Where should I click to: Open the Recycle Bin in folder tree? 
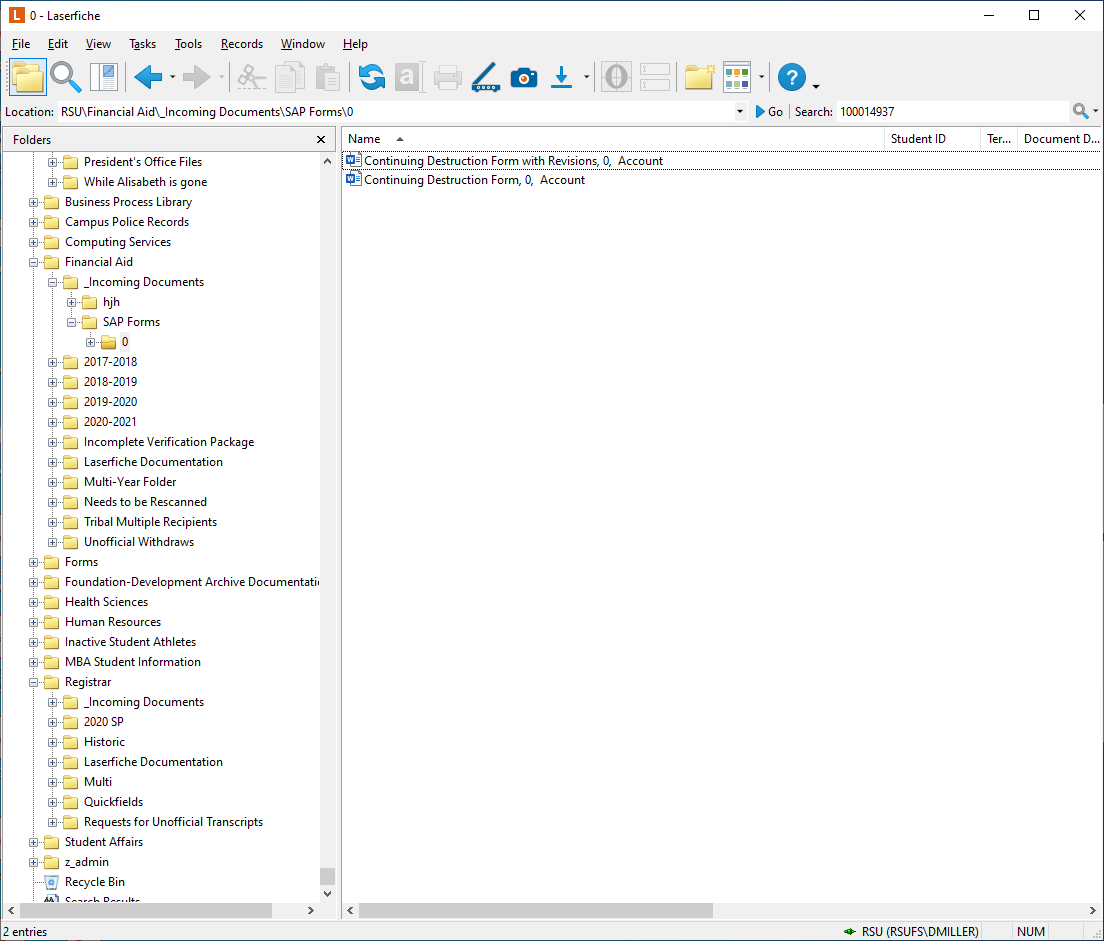[x=95, y=882]
